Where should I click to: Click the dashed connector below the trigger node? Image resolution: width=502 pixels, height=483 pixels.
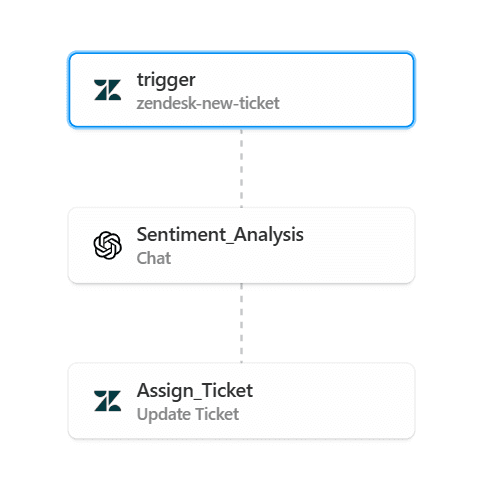point(241,168)
